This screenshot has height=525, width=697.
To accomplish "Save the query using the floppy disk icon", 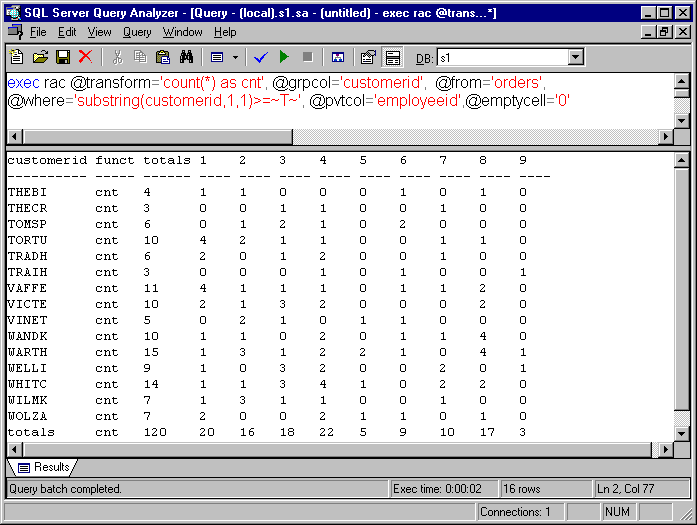I will 62,57.
